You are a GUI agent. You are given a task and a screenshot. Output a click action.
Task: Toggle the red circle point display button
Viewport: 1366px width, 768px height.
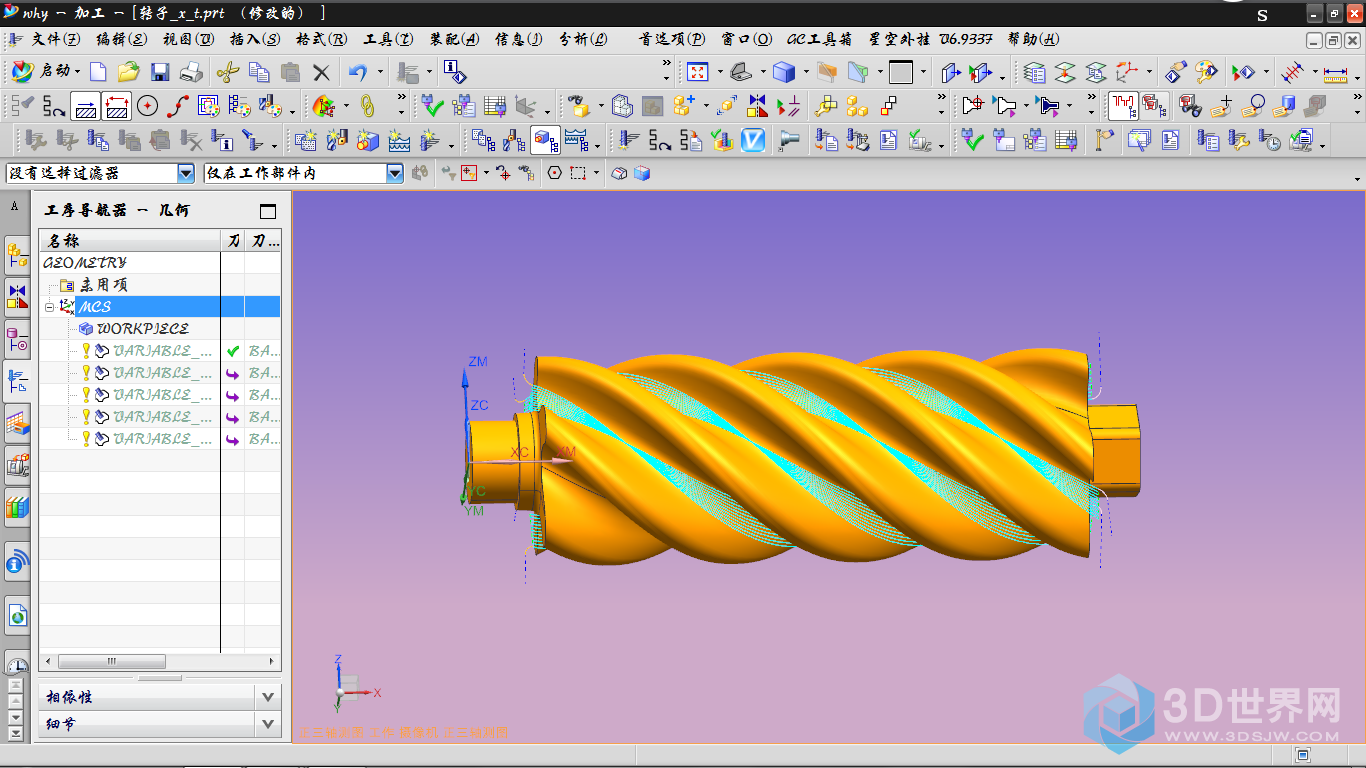point(147,106)
